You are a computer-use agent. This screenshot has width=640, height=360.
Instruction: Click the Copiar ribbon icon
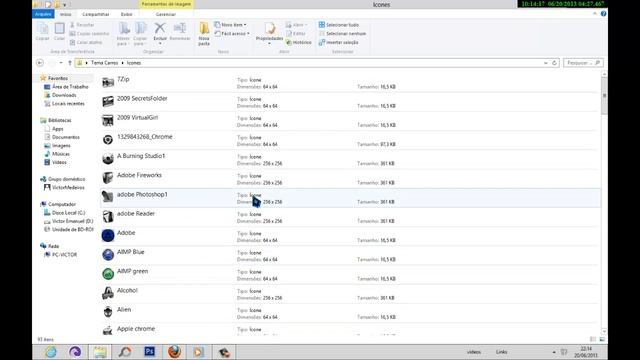pyautogui.click(x=42, y=31)
